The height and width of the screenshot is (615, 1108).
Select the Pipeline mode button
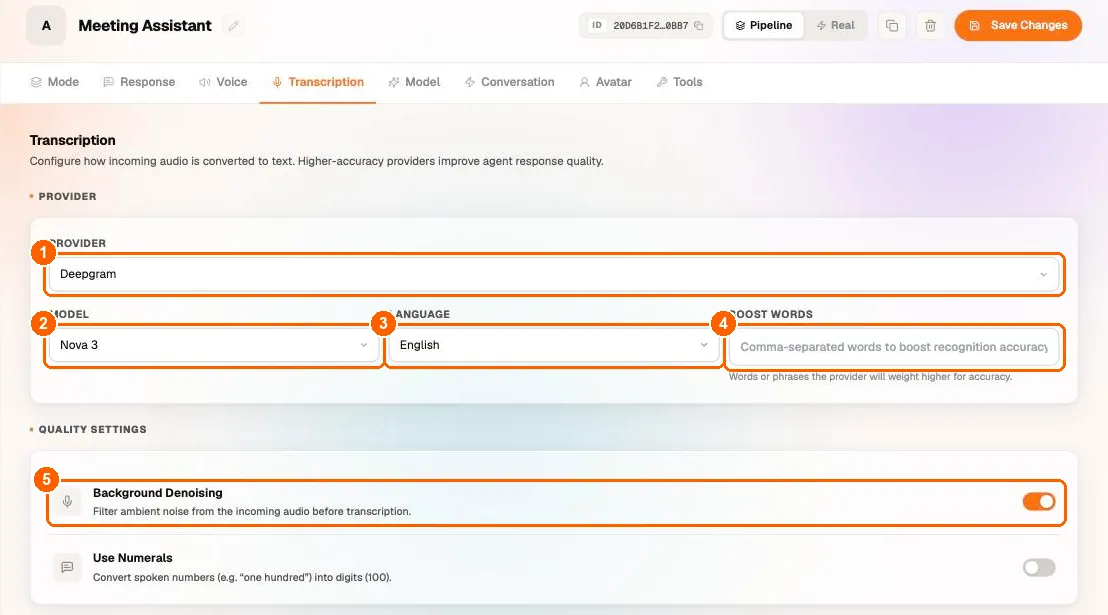(x=763, y=25)
